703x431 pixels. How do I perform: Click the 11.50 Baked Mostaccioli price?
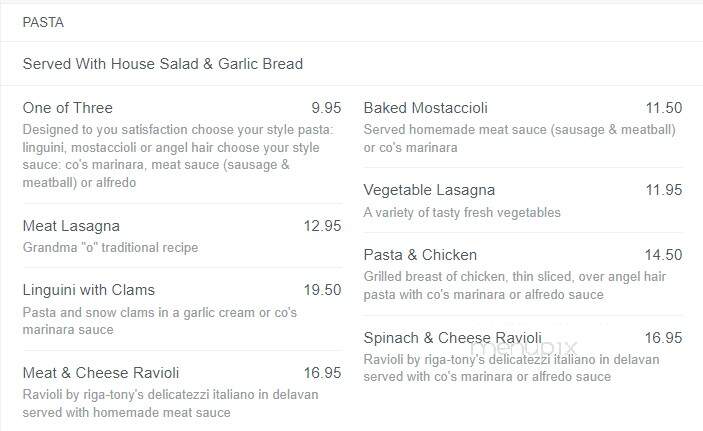coord(664,108)
